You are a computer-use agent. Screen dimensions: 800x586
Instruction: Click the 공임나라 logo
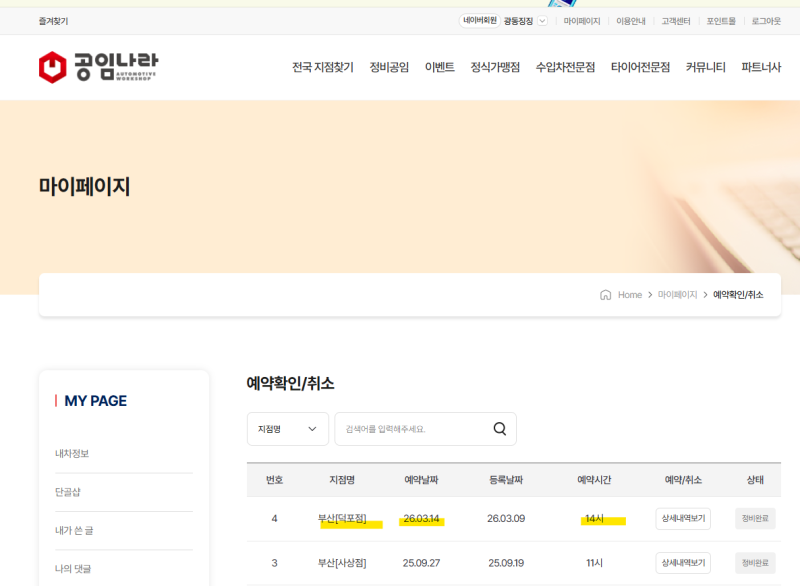point(98,67)
